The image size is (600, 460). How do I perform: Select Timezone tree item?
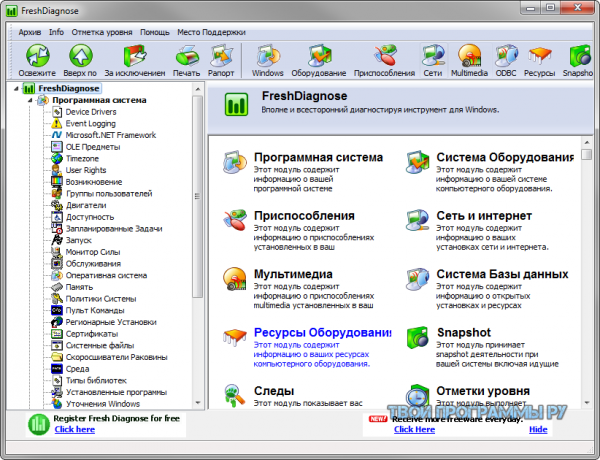[82, 158]
